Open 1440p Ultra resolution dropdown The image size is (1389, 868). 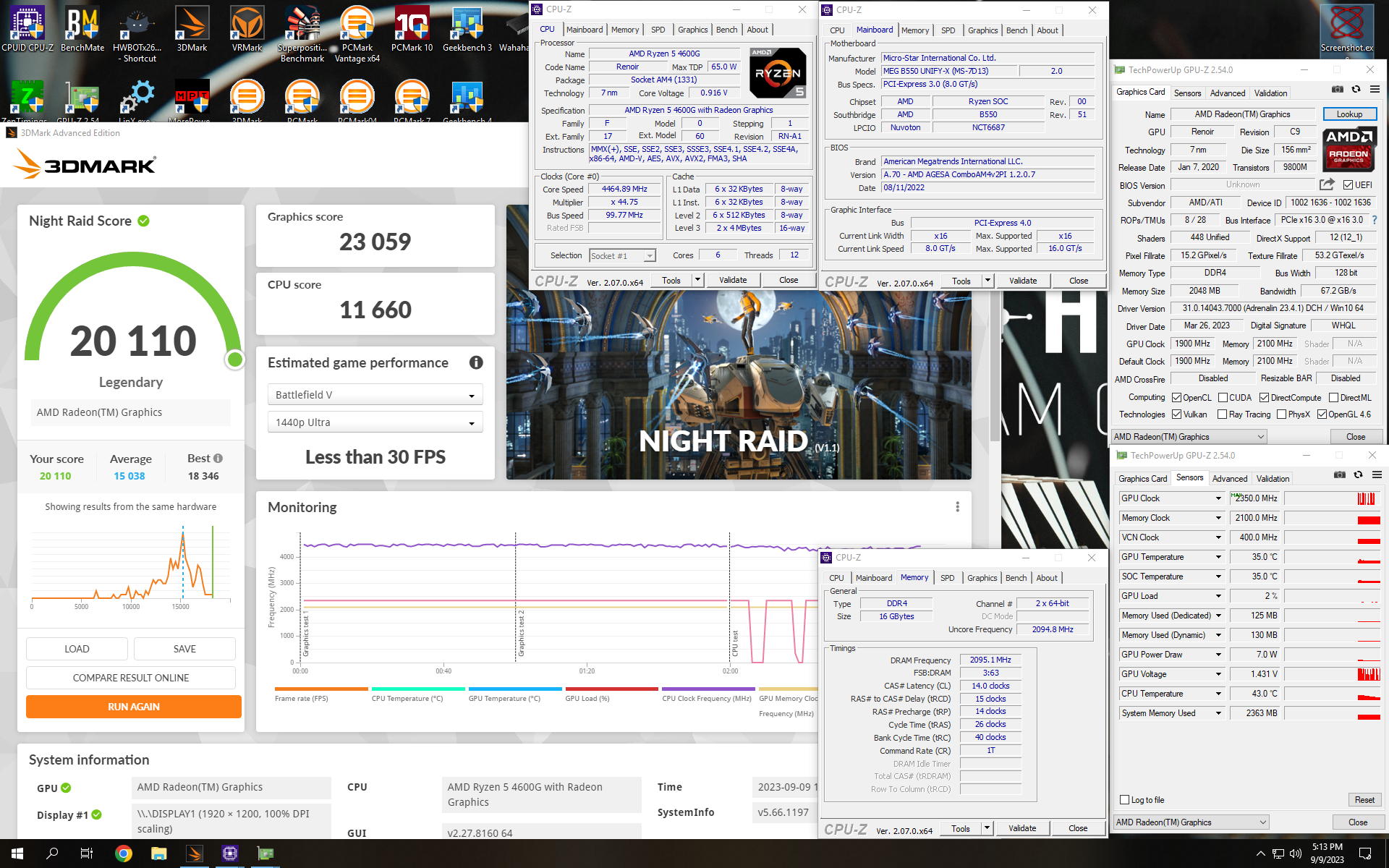[375, 422]
